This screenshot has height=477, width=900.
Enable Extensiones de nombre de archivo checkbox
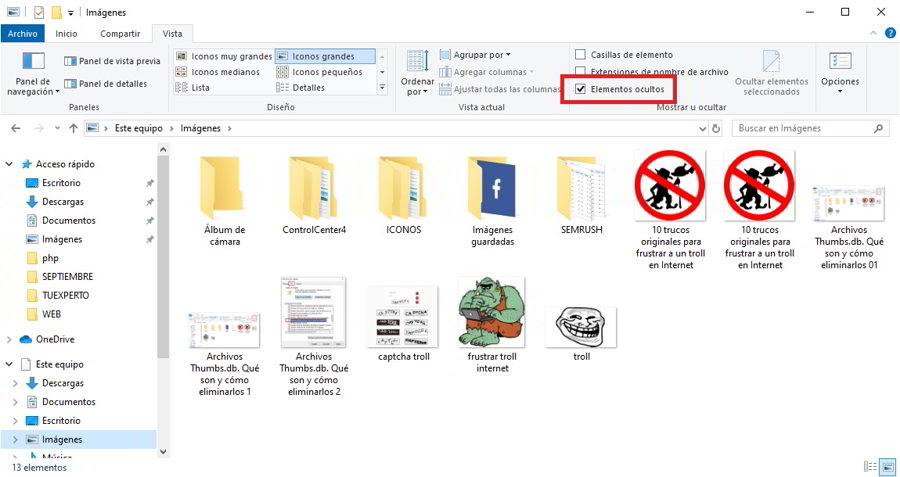click(x=581, y=72)
